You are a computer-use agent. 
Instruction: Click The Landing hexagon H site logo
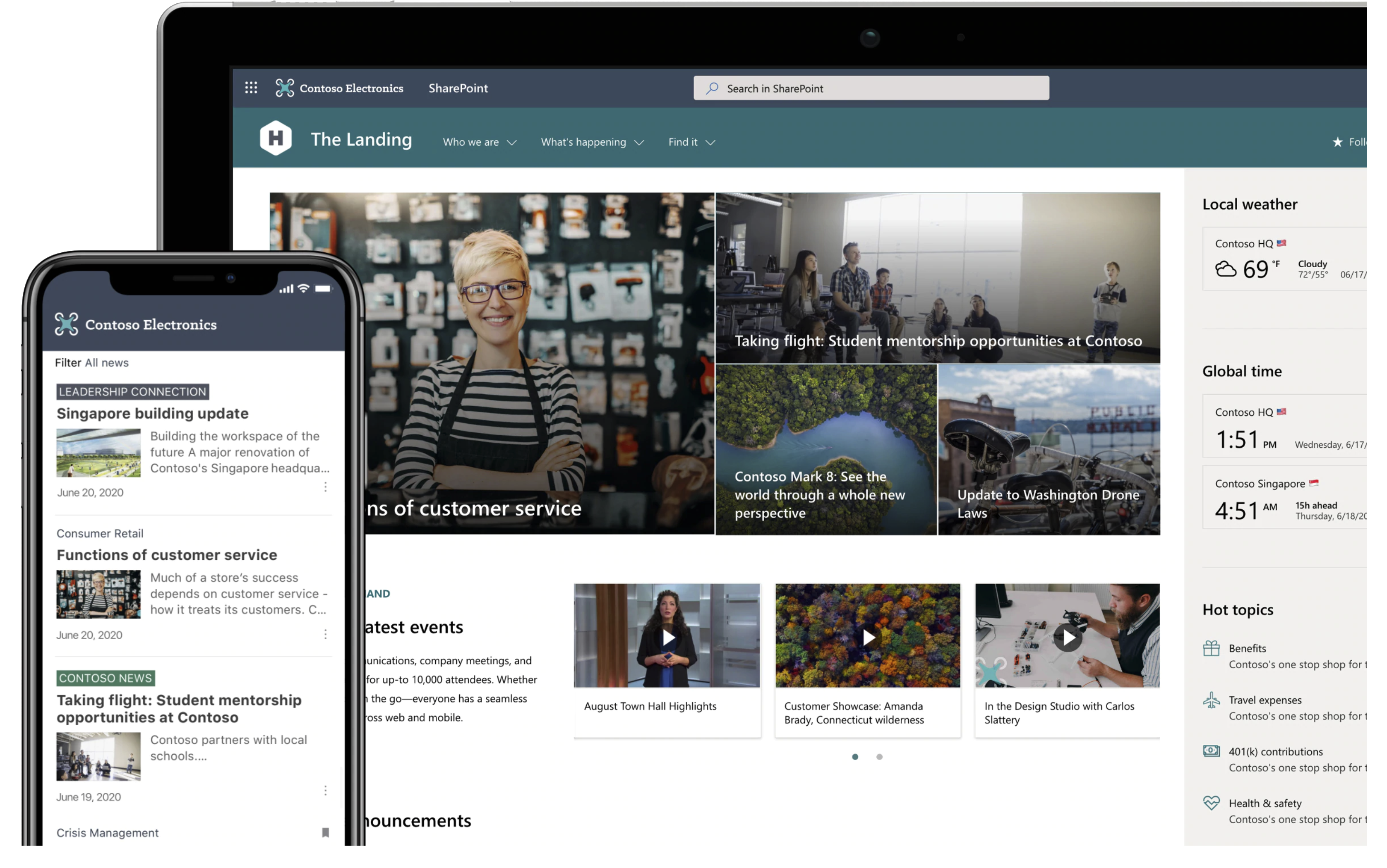[x=276, y=138]
